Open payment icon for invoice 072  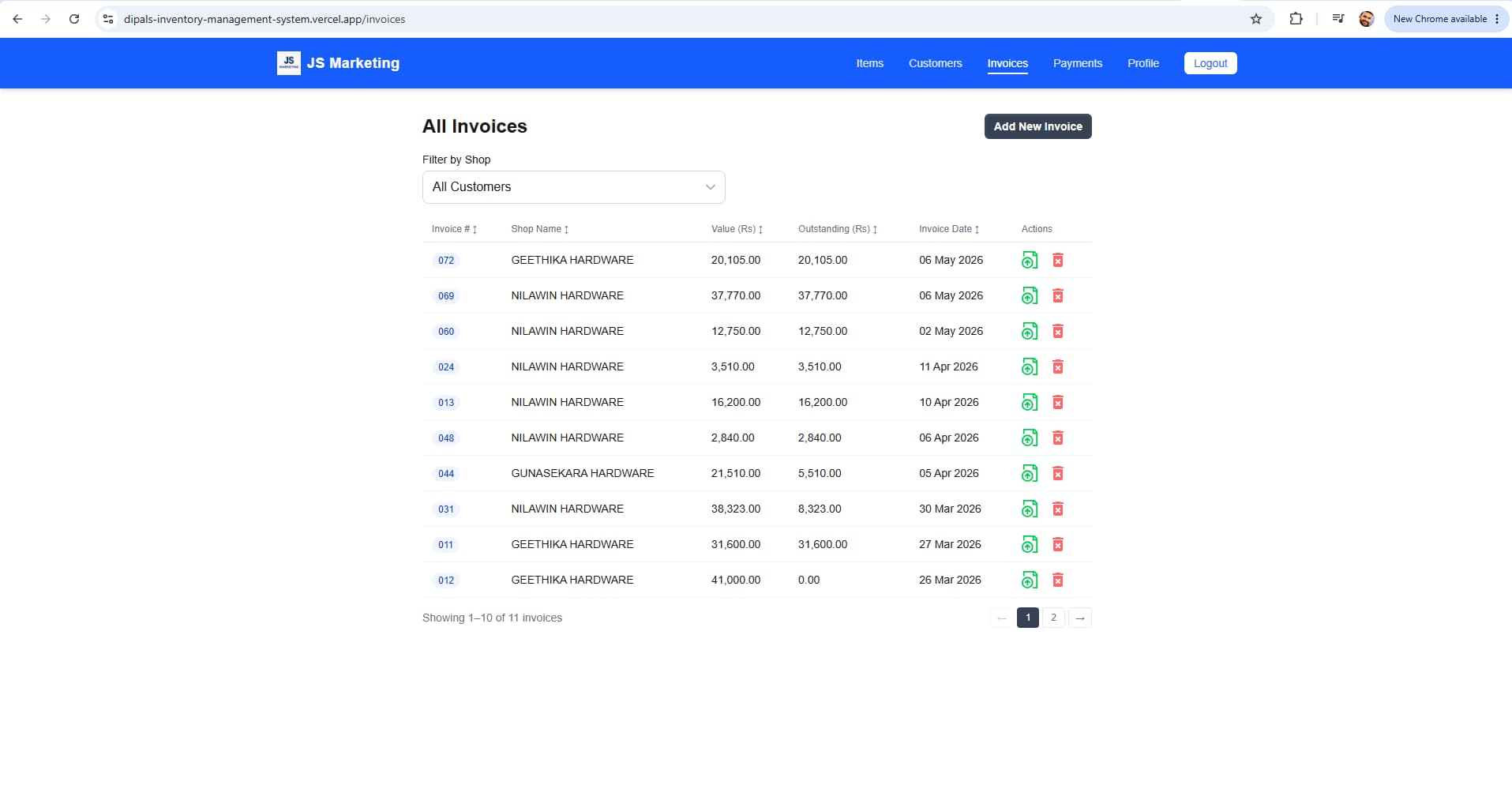(1029, 260)
